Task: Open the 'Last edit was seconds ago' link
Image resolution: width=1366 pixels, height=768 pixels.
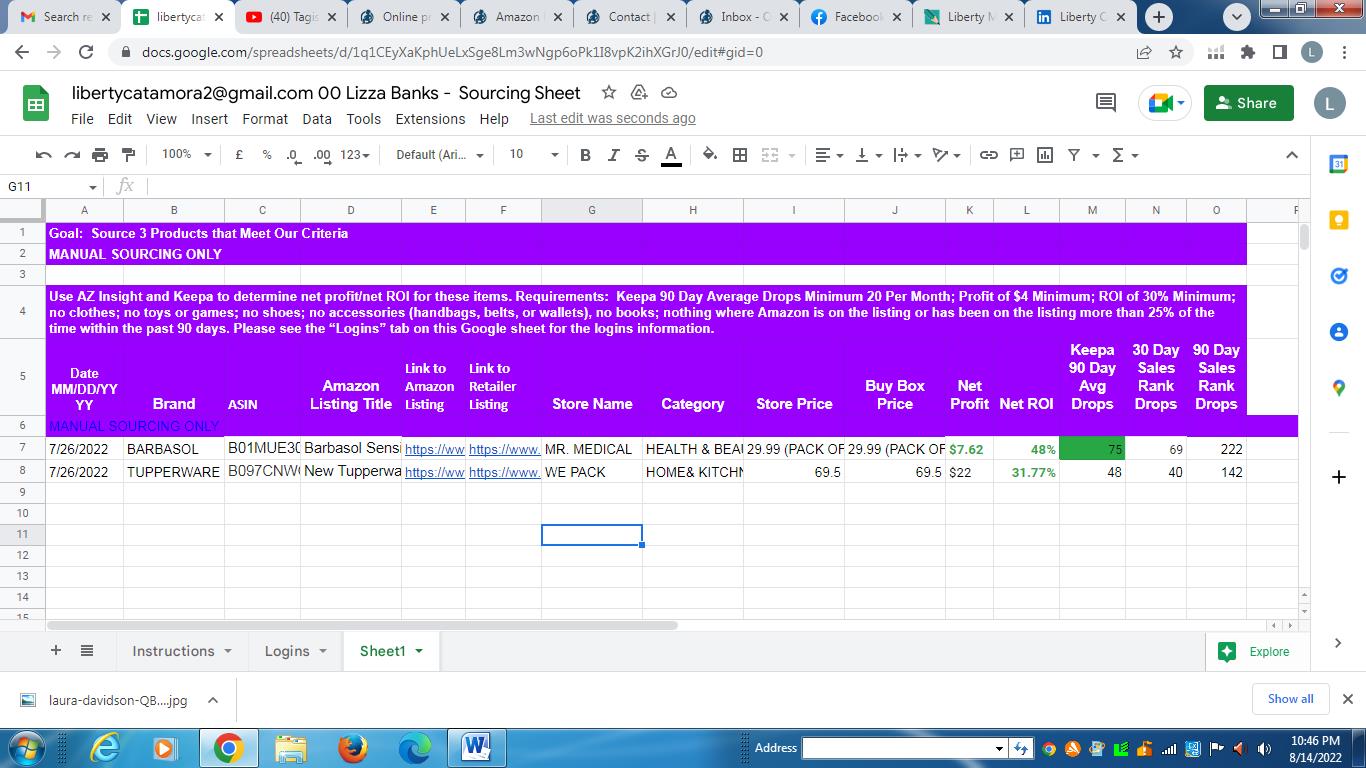Action: 613,118
